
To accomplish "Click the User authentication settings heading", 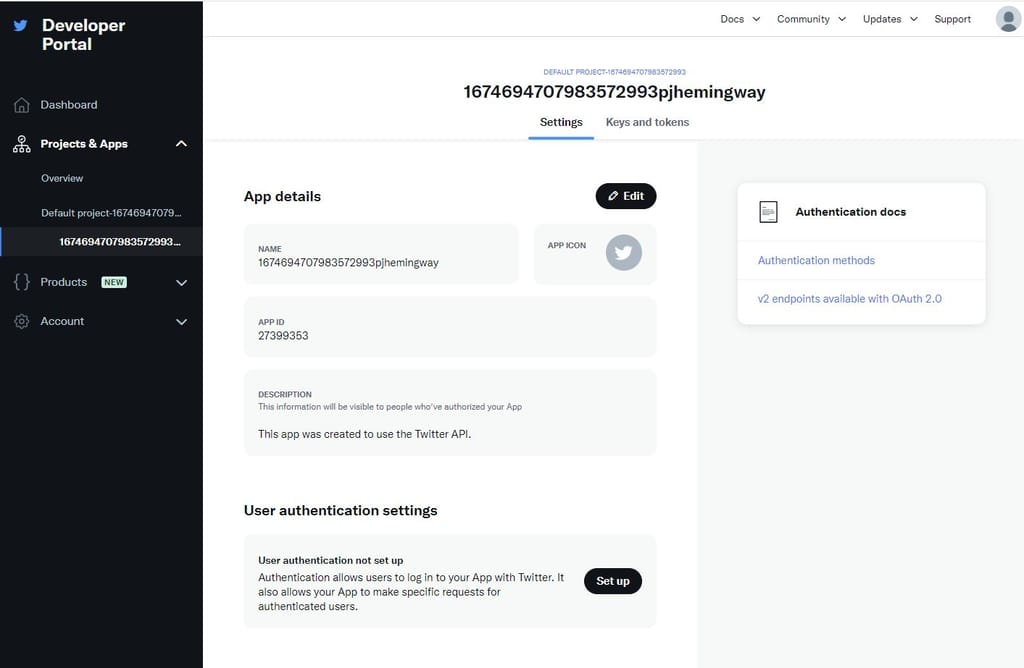I will [340, 511].
